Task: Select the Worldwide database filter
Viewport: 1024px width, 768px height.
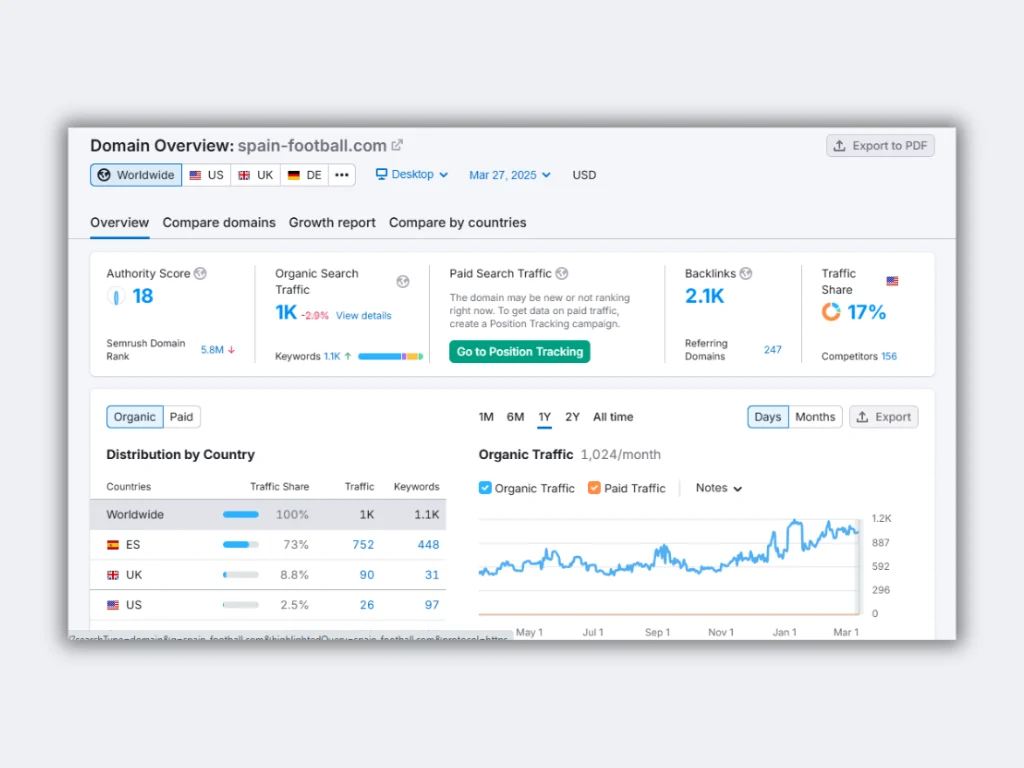Action: pos(136,175)
